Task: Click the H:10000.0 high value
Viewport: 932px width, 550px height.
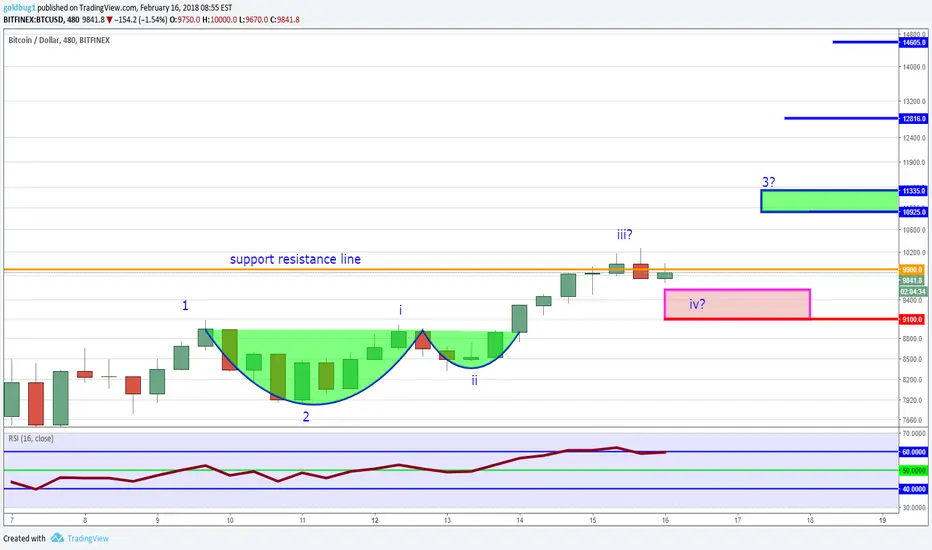Action: [x=219, y=20]
